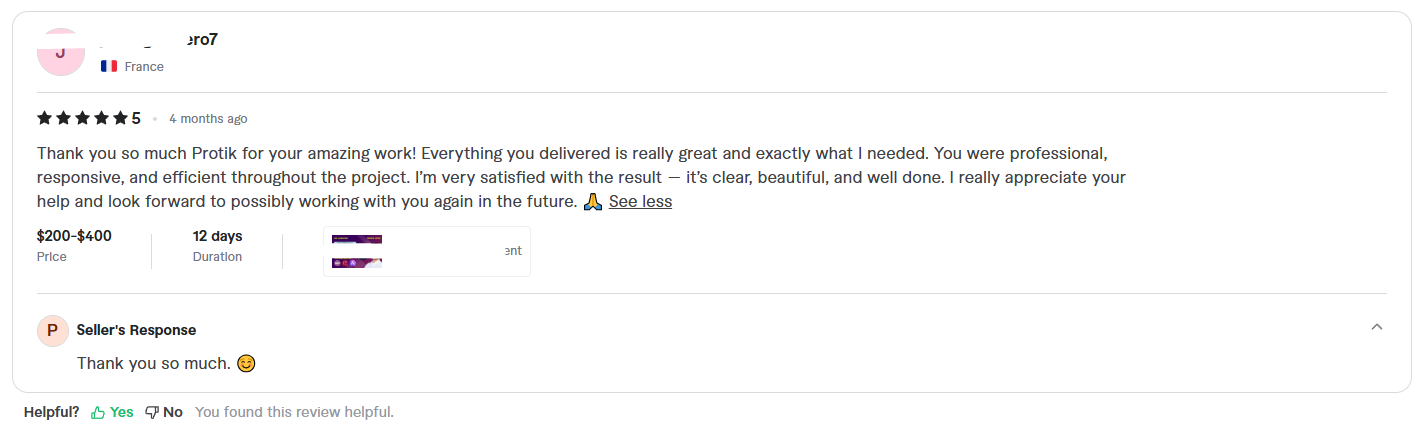
Task: Click the fifth rating star
Action: click(x=120, y=118)
